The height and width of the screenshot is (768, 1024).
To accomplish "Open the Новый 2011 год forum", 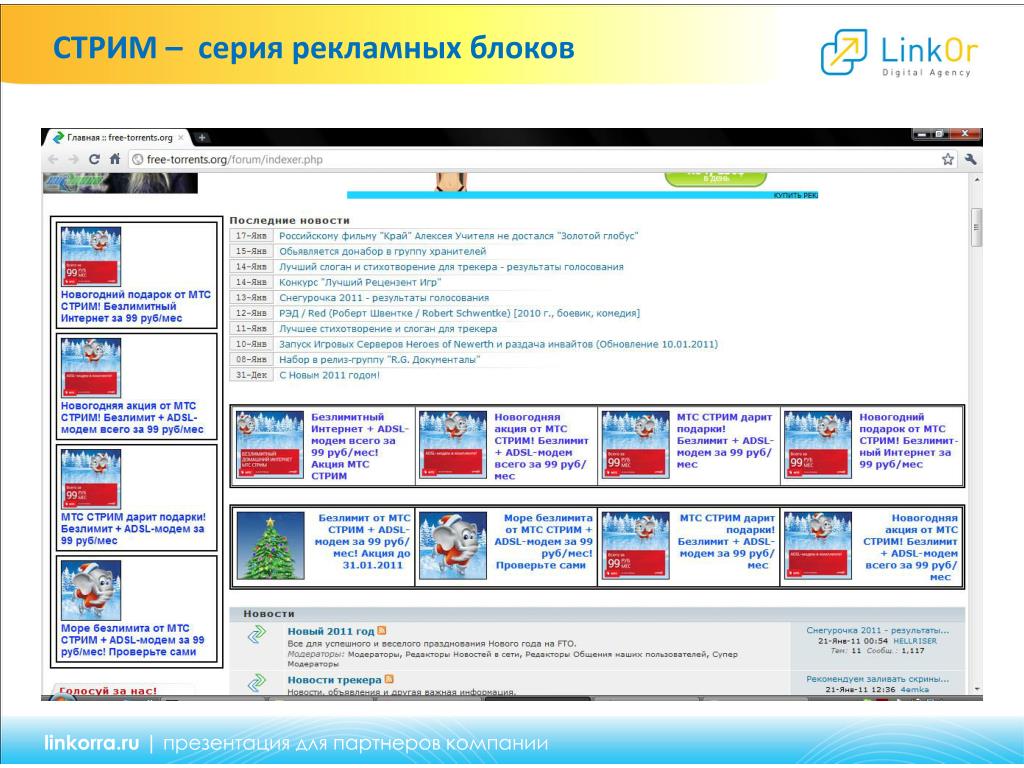I will 330,632.
